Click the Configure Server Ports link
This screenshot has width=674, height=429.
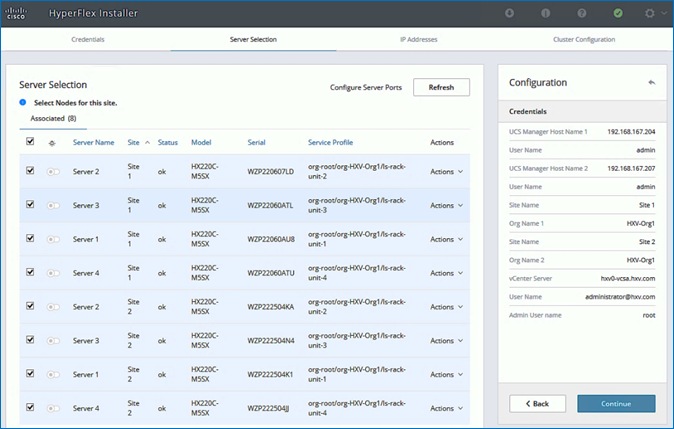(366, 87)
